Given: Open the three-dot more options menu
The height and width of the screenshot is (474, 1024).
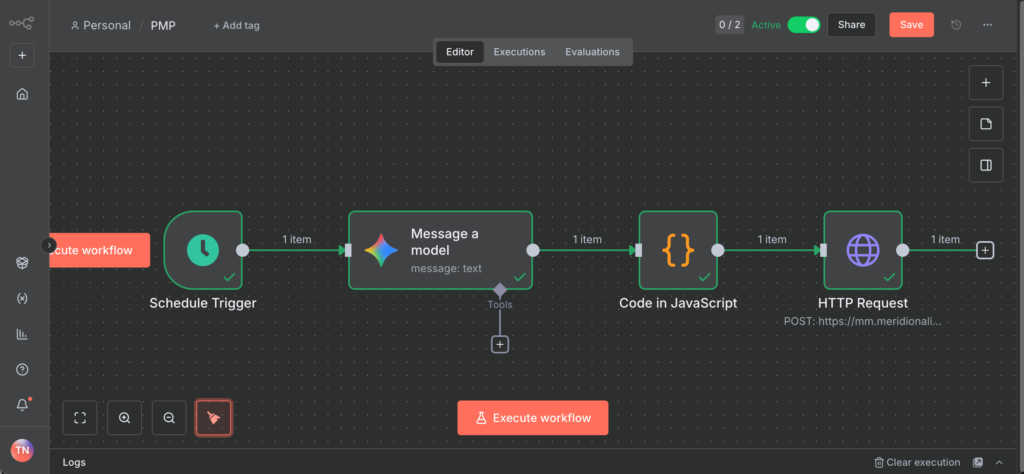Looking at the screenshot, I should pyautogui.click(x=987, y=25).
